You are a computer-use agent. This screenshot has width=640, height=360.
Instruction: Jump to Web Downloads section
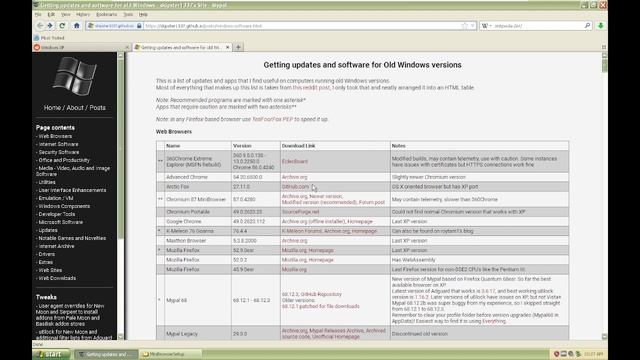57,278
